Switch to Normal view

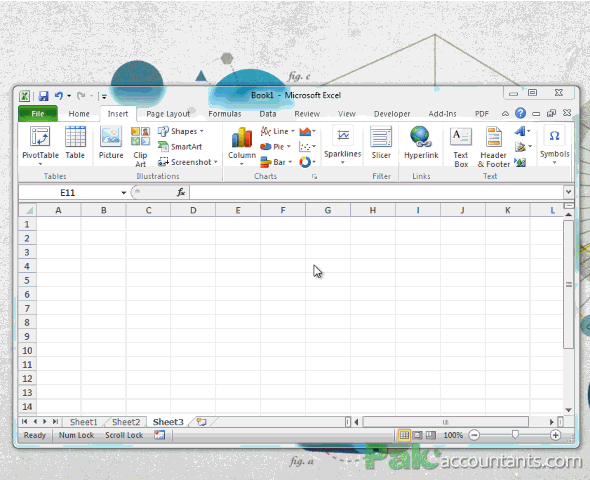point(404,435)
